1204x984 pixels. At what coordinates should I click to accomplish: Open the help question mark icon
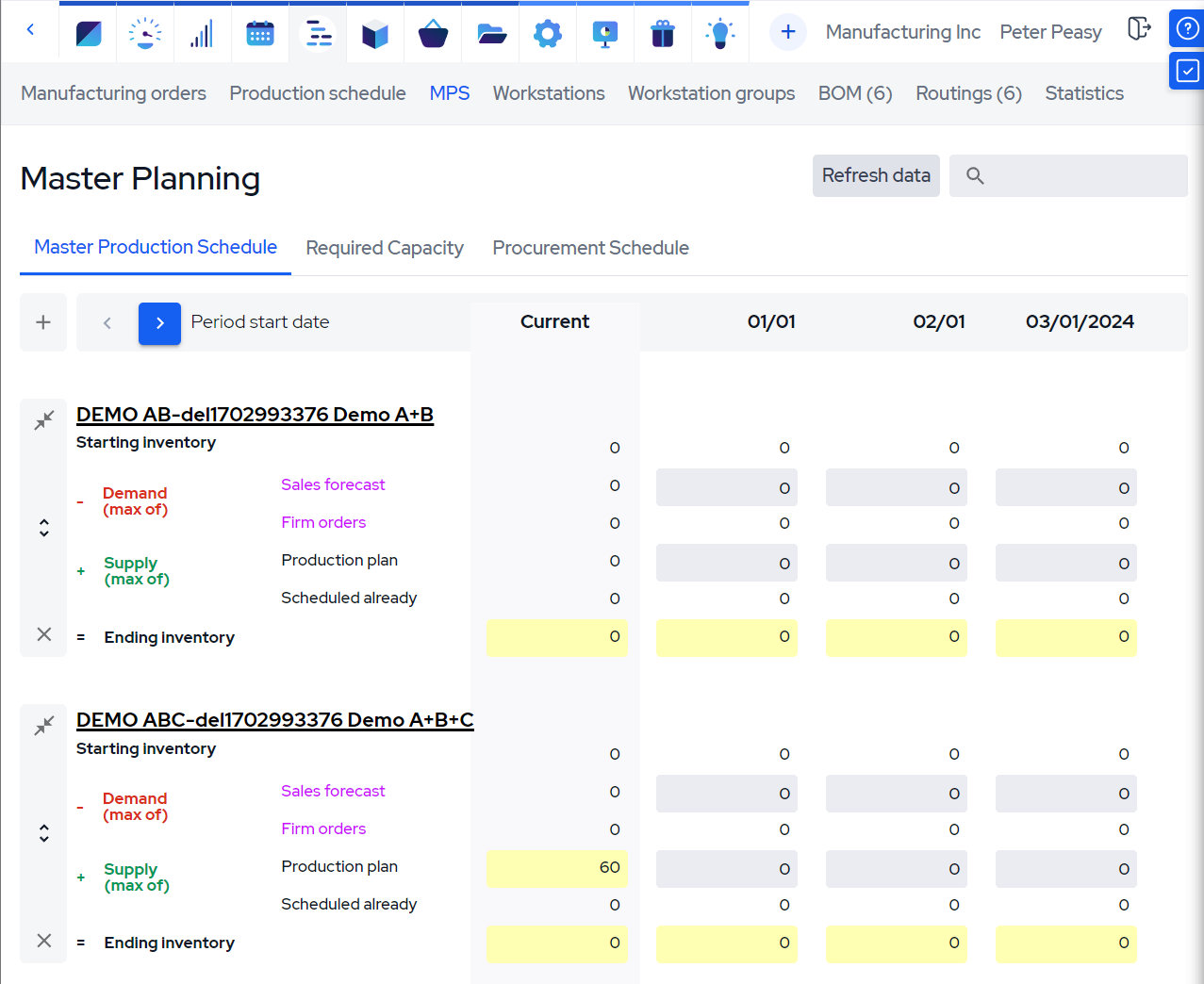coord(1187,28)
